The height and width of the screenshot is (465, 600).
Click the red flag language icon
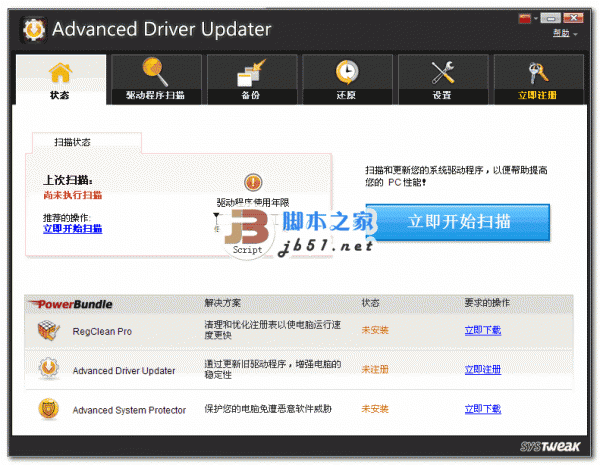pos(525,18)
